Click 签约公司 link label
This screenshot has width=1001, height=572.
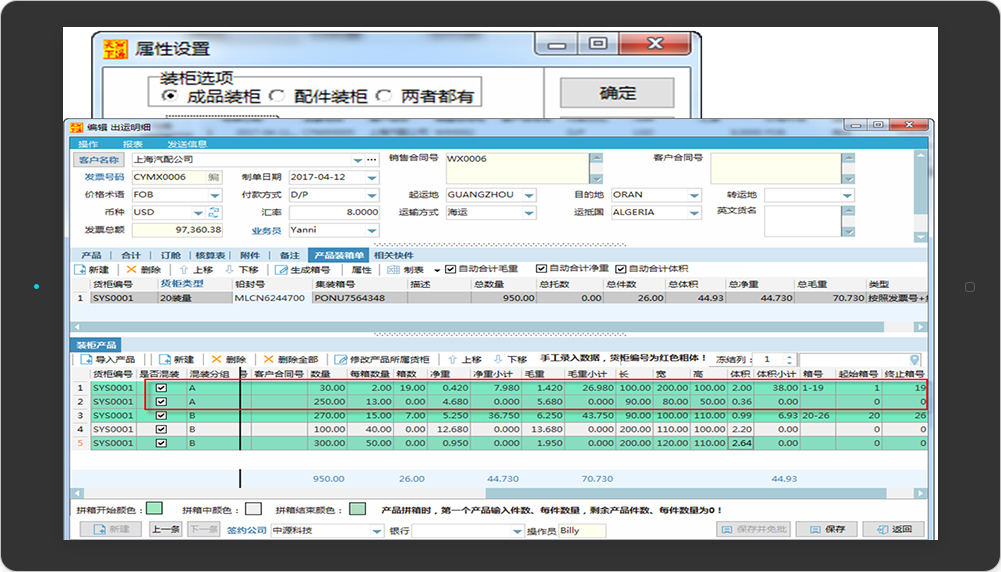(246, 530)
